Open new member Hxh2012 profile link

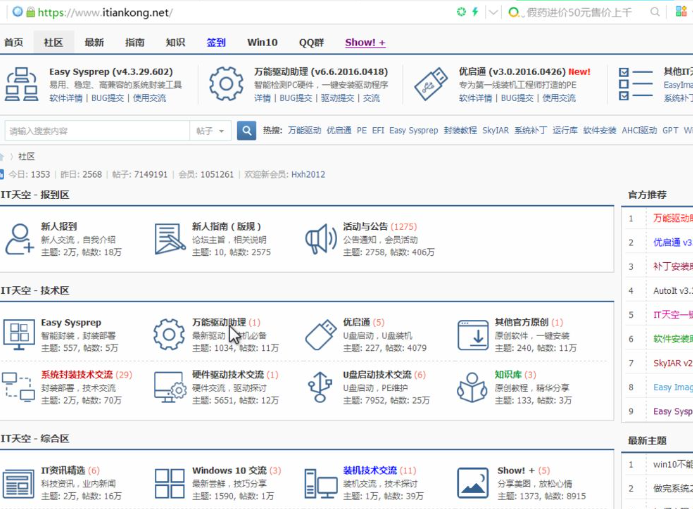[308, 174]
